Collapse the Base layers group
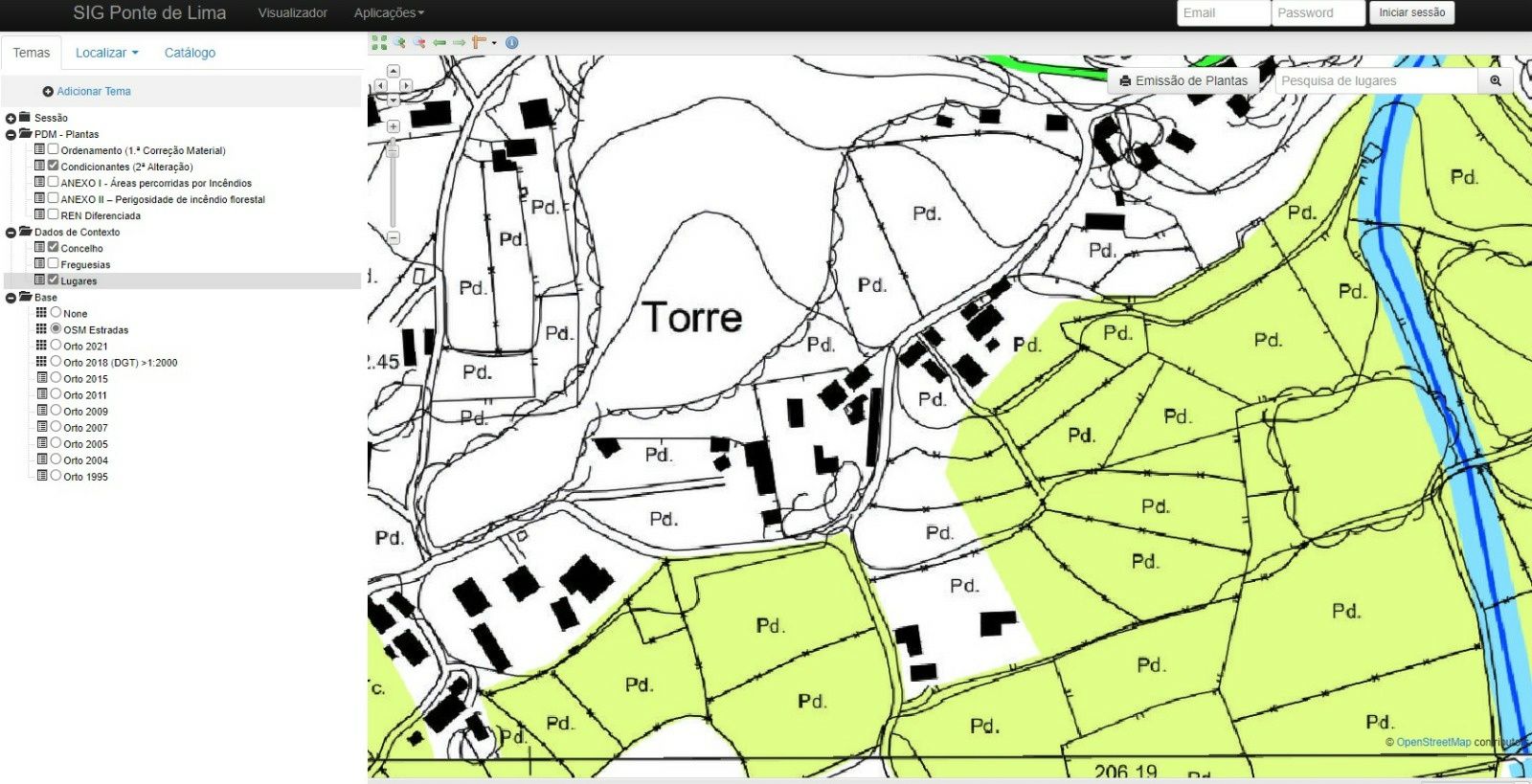Image resolution: width=1532 pixels, height=784 pixels. 11,298
